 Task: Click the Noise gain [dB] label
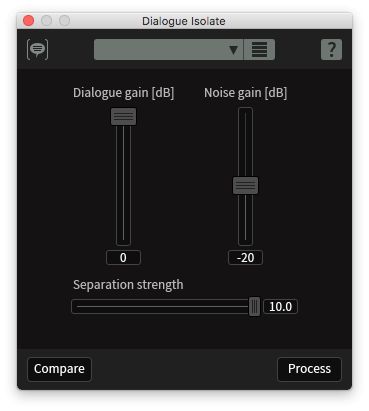pyautogui.click(x=246, y=93)
